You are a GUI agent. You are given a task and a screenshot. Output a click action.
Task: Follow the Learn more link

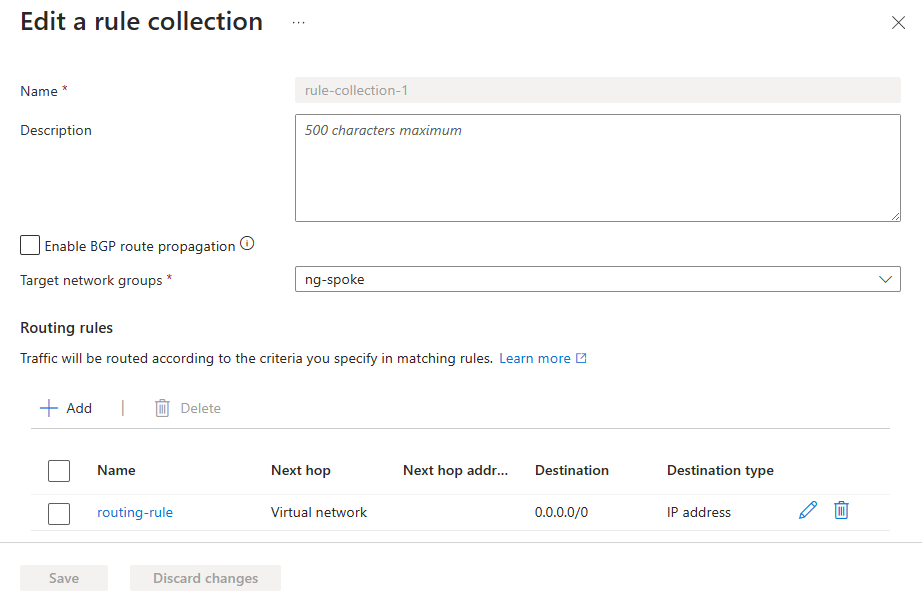(x=533, y=358)
